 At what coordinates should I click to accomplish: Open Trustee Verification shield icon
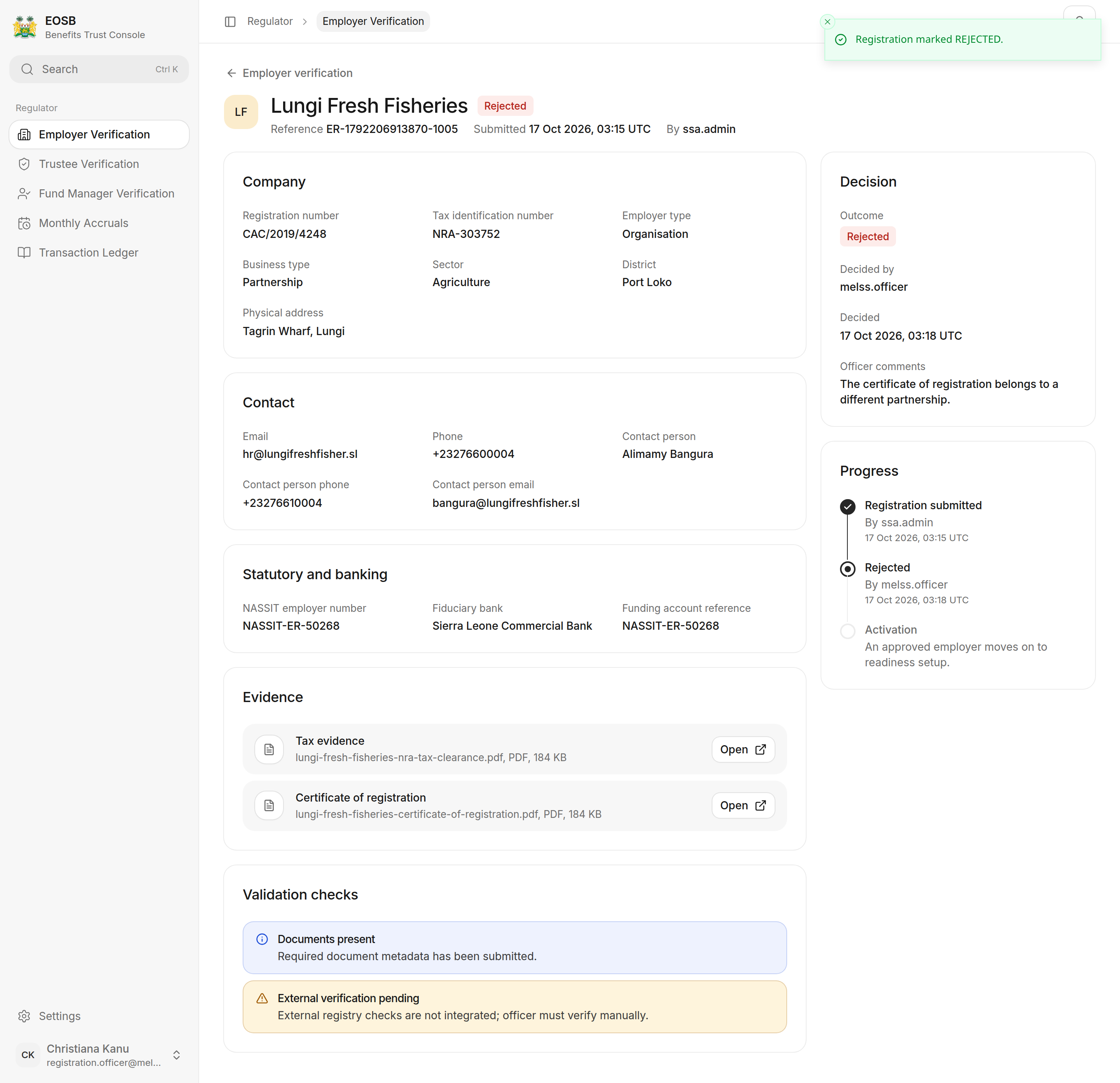24,164
